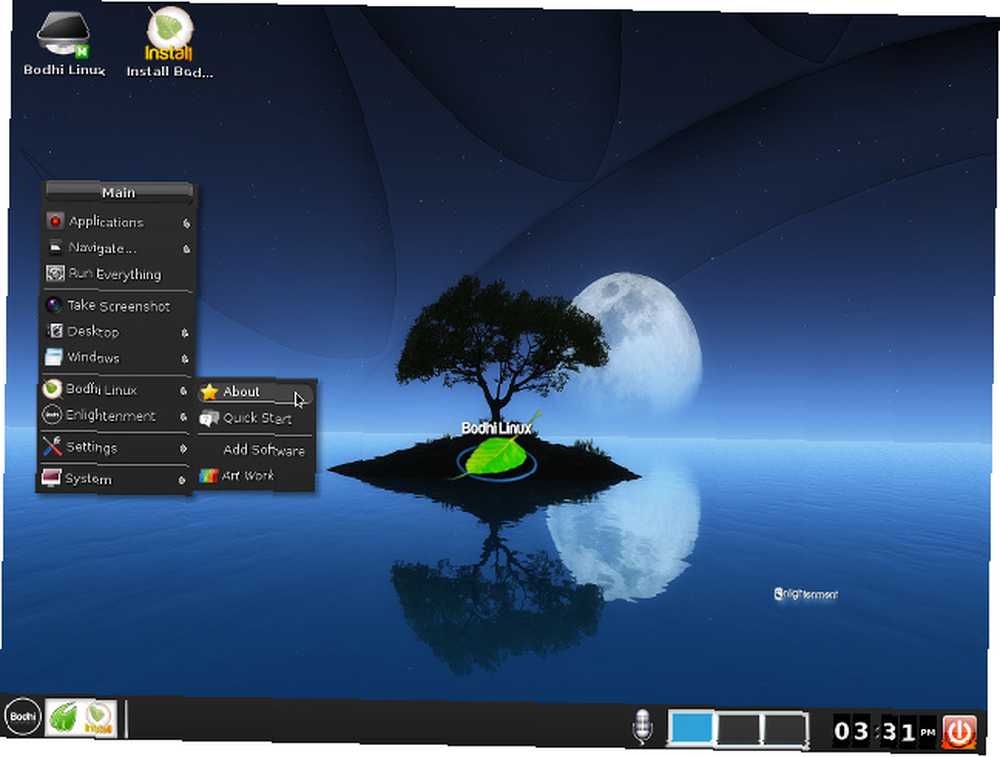
Task: Click the Desktop menu icon
Action: point(55,330)
